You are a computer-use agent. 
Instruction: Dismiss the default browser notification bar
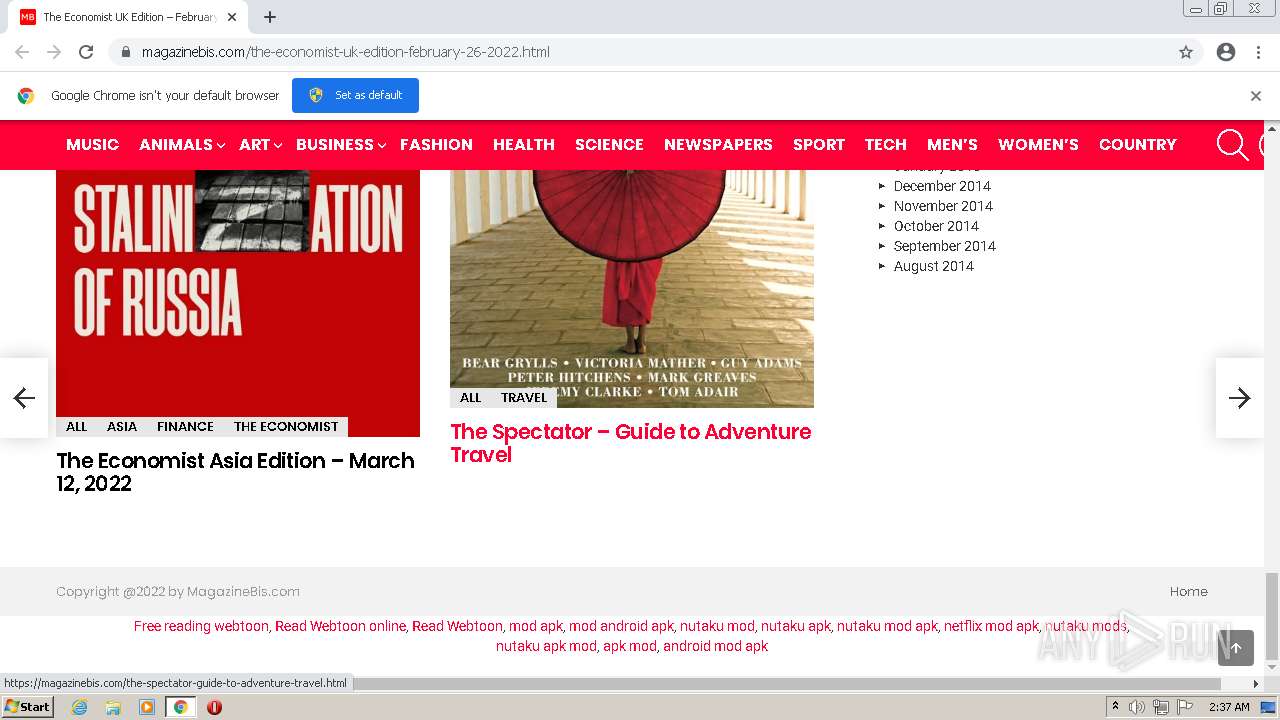[x=1255, y=96]
